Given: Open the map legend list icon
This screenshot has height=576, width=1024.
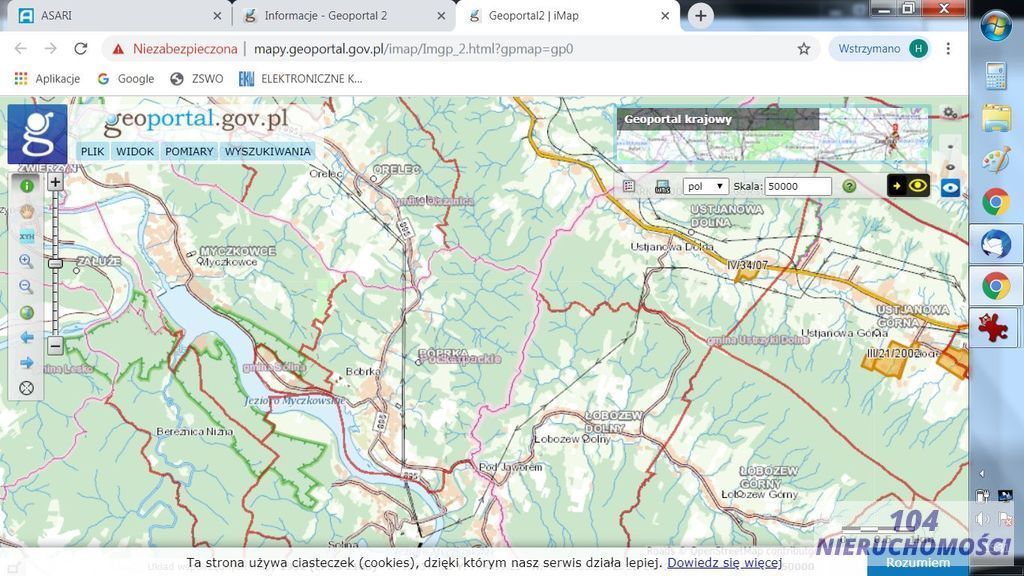Looking at the screenshot, I should pos(629,187).
